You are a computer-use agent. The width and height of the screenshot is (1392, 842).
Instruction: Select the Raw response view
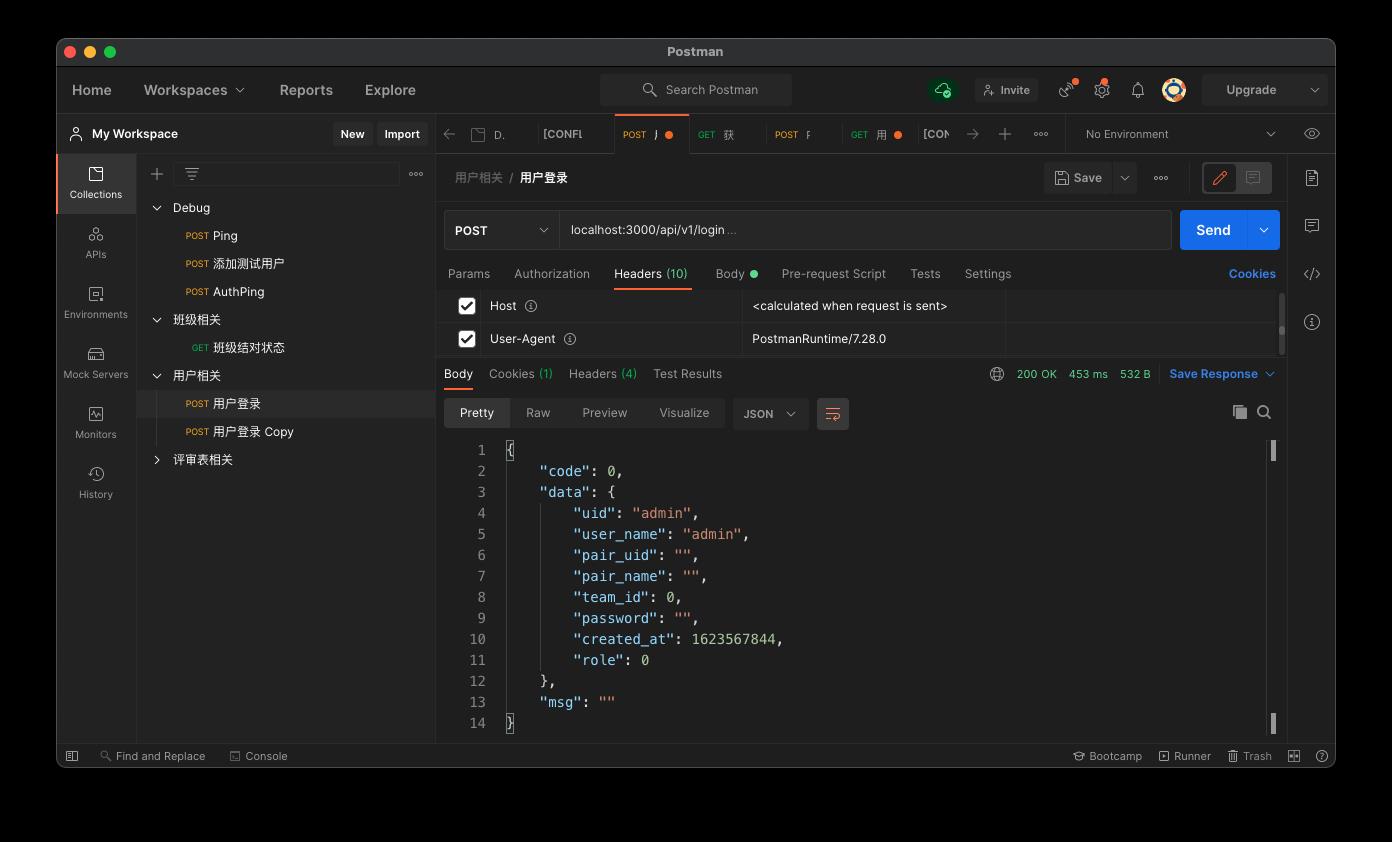(x=538, y=413)
